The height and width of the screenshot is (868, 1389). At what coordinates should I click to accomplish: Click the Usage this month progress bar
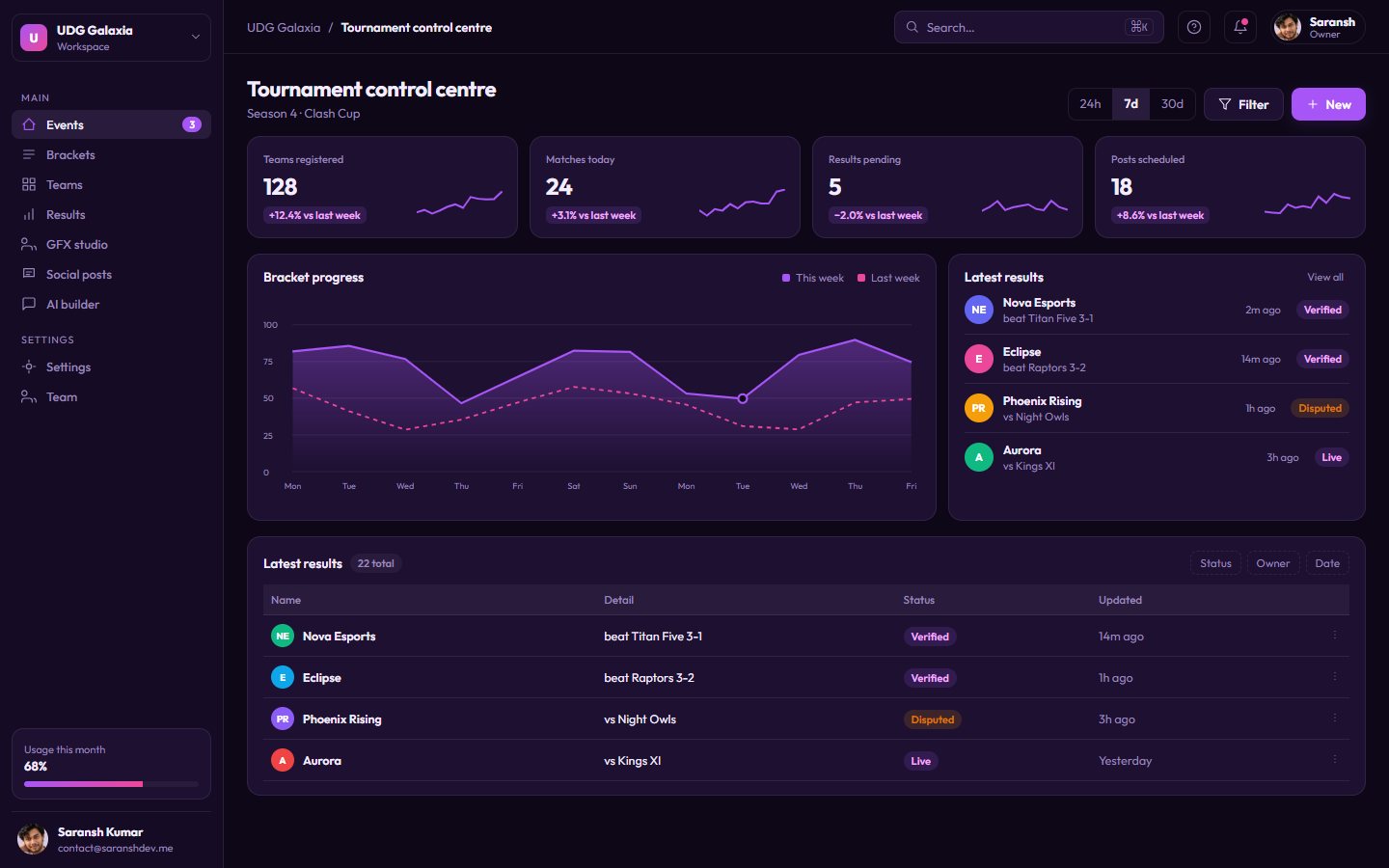(x=111, y=784)
